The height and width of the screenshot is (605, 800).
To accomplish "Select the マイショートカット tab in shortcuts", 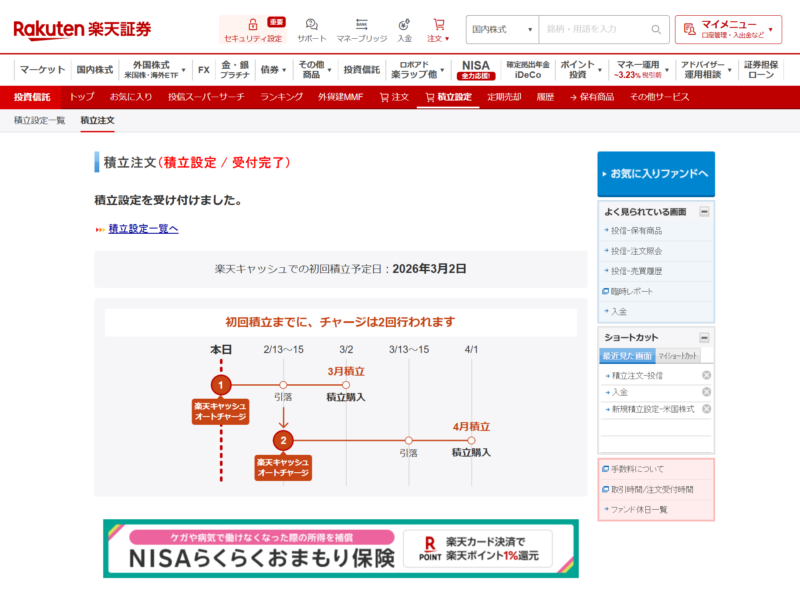I will (x=677, y=356).
